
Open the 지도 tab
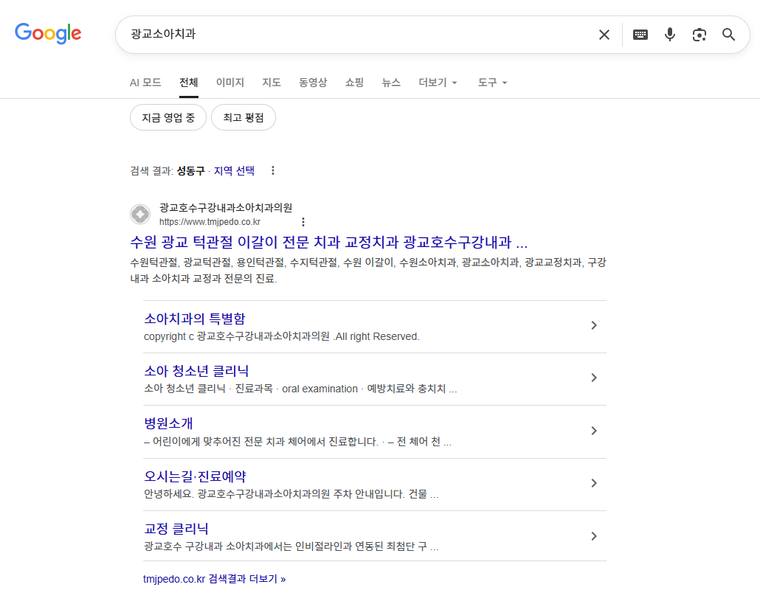tap(271, 82)
